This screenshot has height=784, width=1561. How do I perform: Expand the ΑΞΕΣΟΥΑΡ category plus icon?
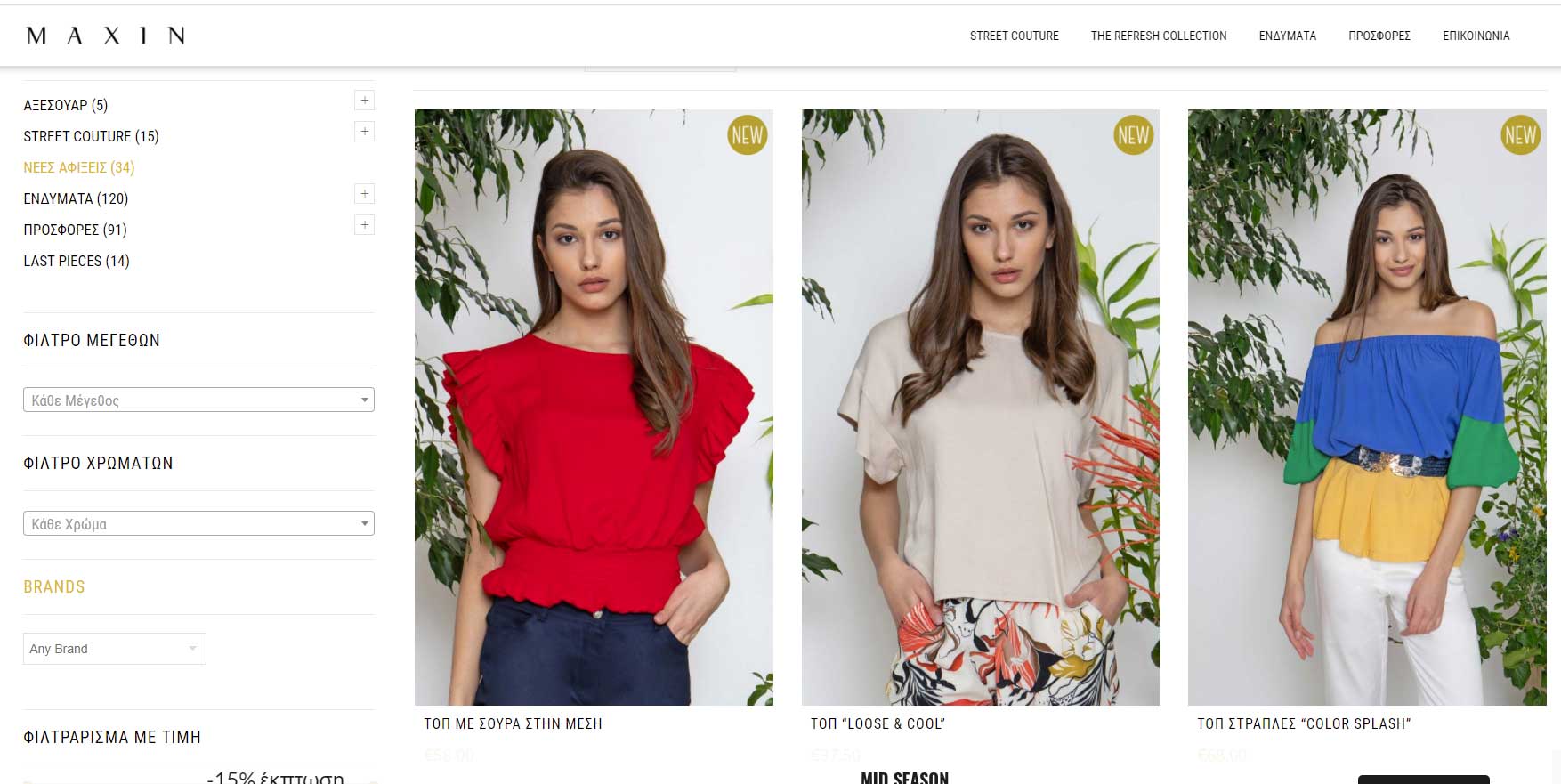pos(364,101)
